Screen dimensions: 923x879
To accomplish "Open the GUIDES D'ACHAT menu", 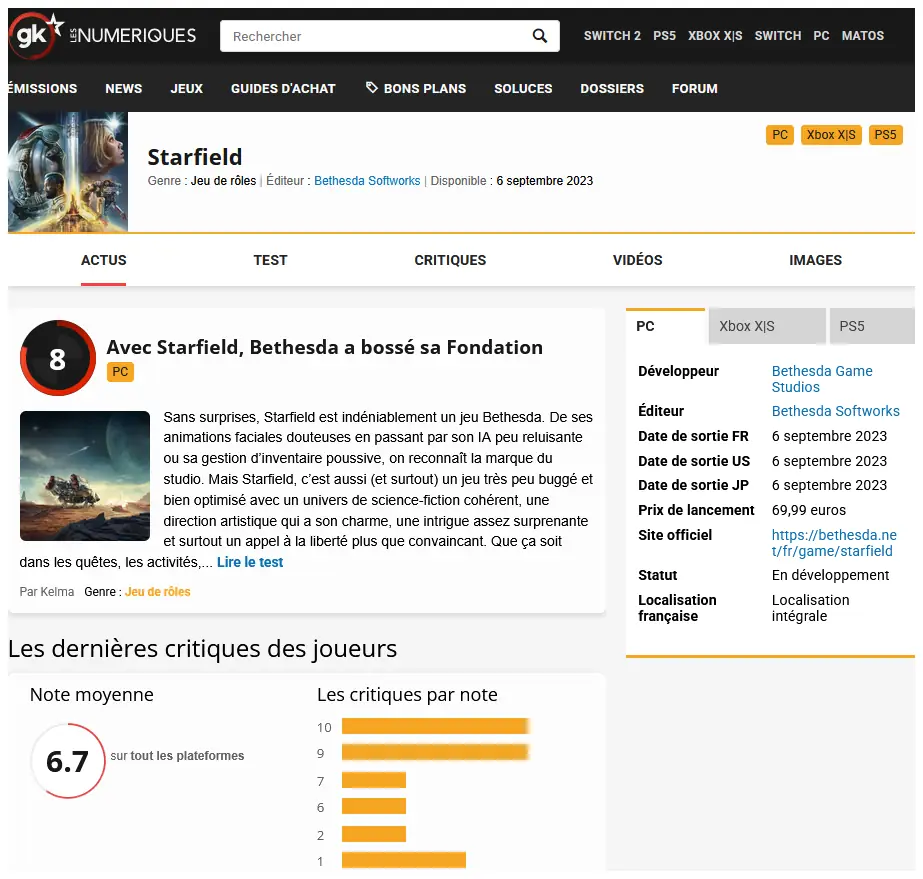I will [x=283, y=88].
